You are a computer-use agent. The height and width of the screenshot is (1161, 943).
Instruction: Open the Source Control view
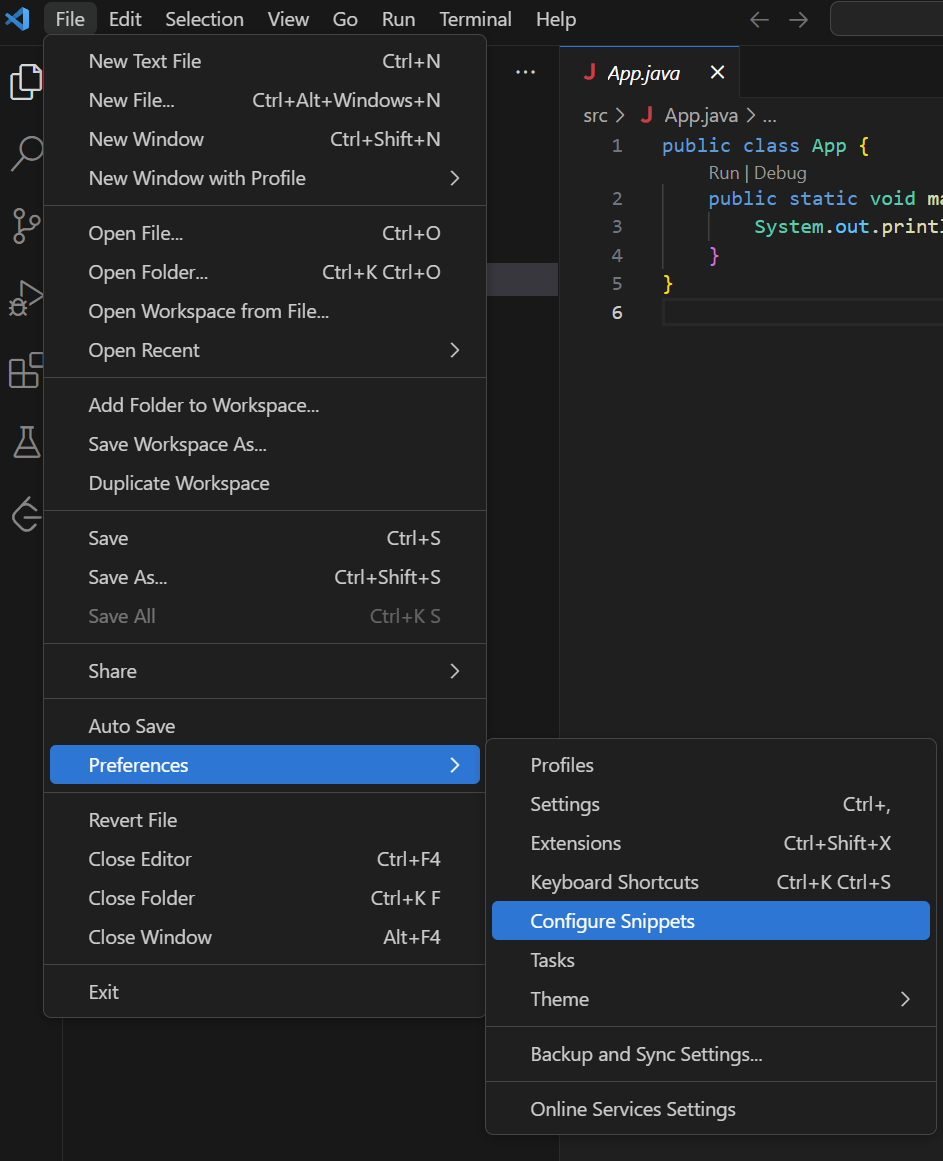point(25,227)
